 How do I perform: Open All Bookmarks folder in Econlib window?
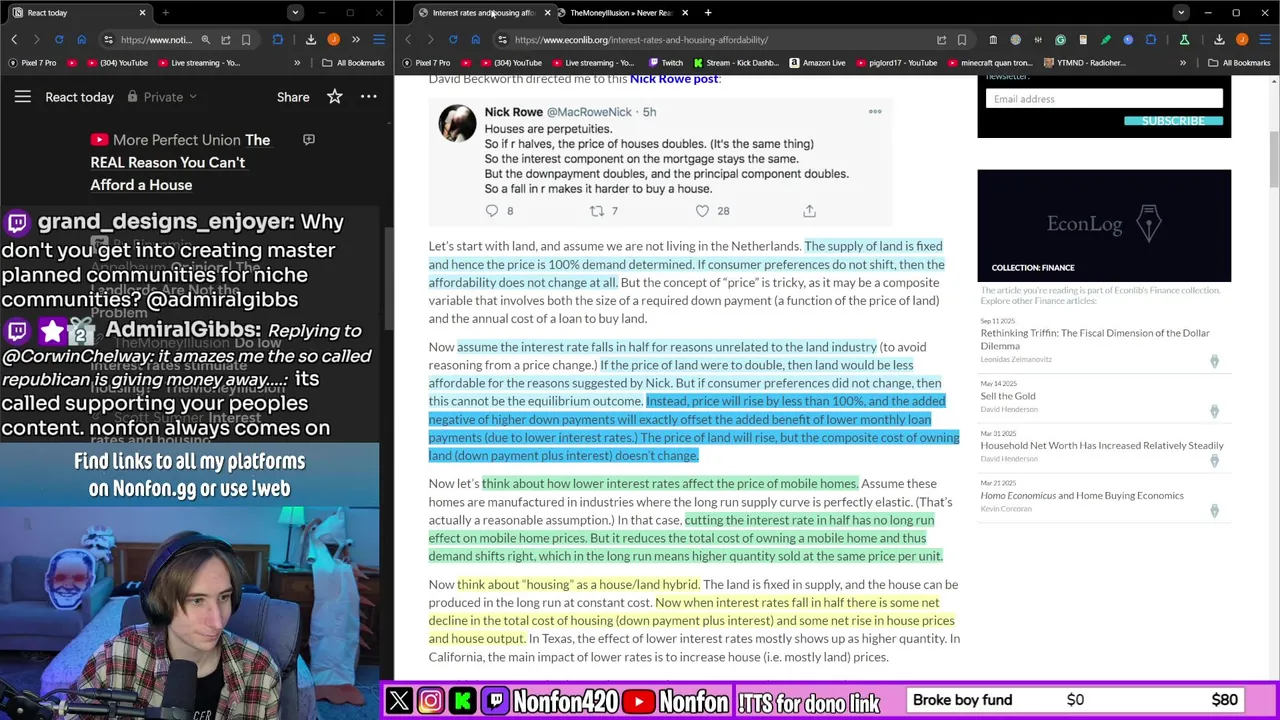pos(1238,63)
